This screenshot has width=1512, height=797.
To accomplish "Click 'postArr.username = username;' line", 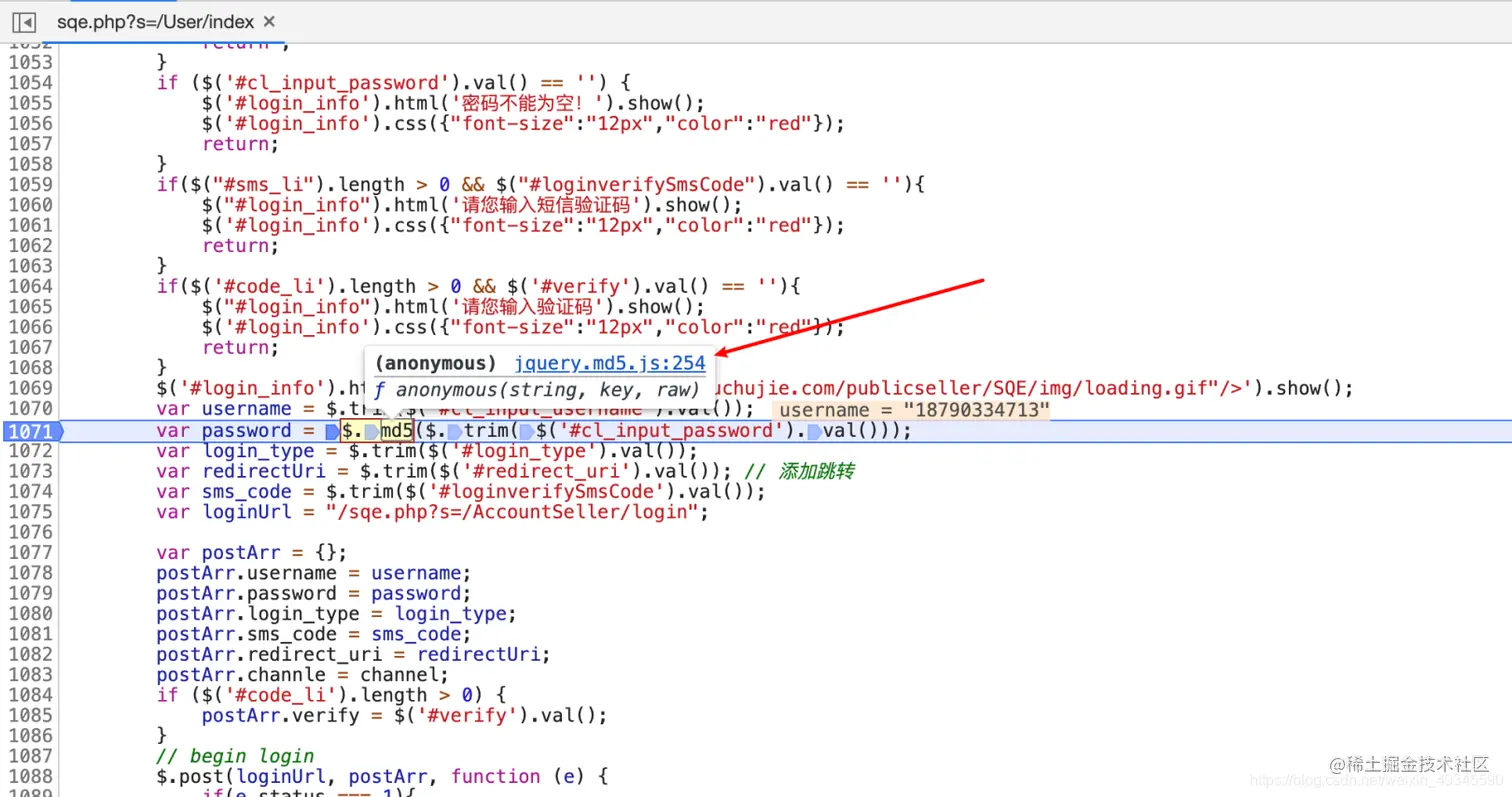I will tap(313, 573).
